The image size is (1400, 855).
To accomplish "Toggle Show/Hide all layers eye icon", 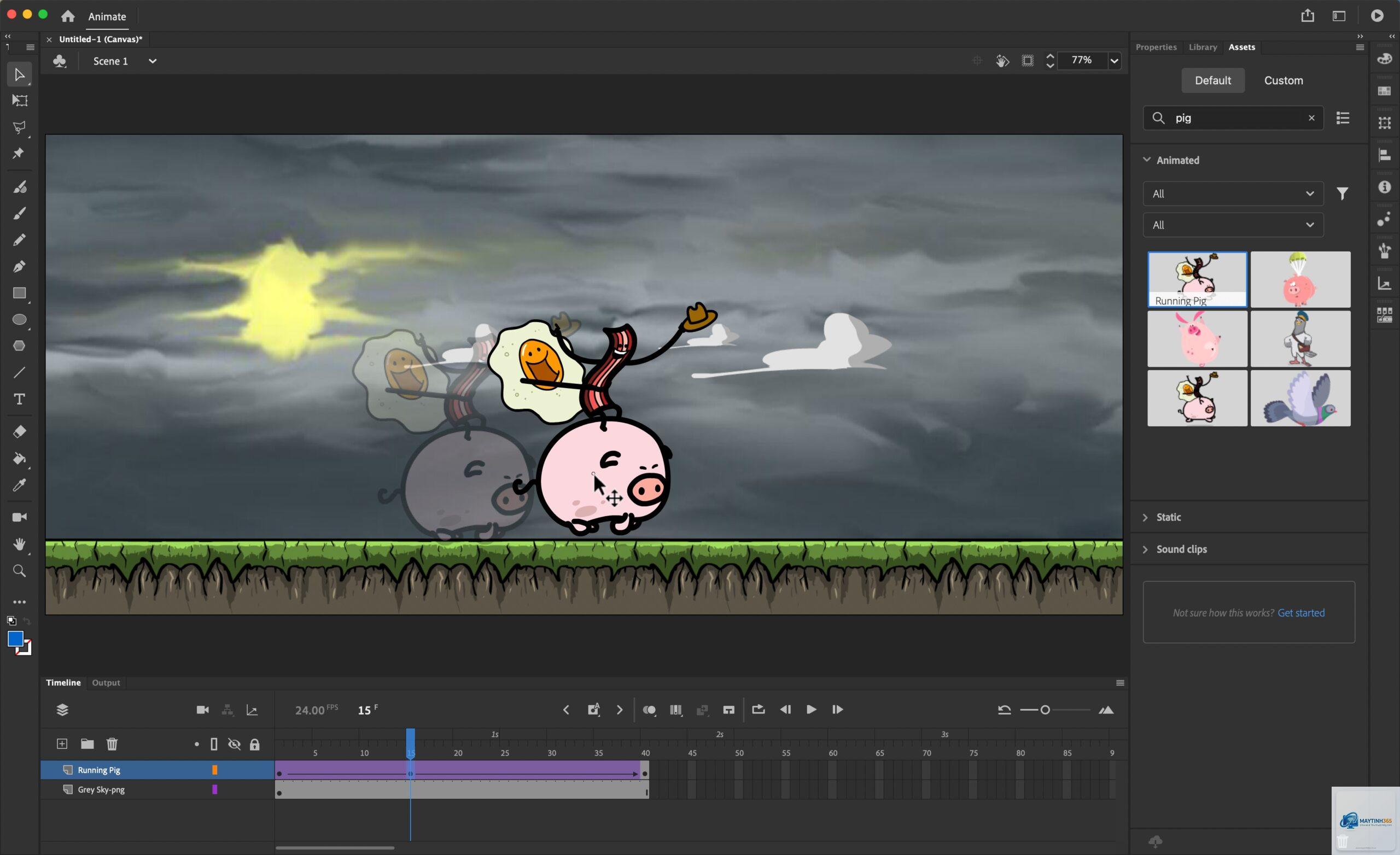I will point(234,744).
